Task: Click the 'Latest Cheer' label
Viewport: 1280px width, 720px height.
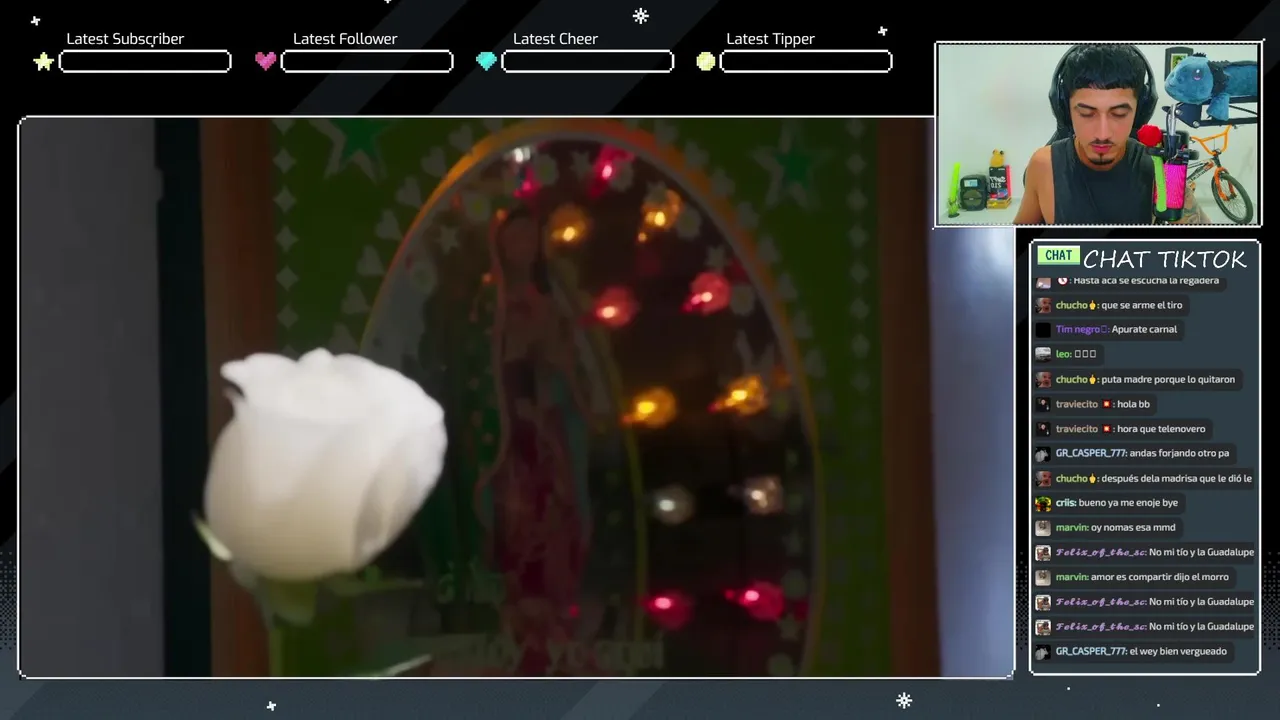Action: coord(555,39)
